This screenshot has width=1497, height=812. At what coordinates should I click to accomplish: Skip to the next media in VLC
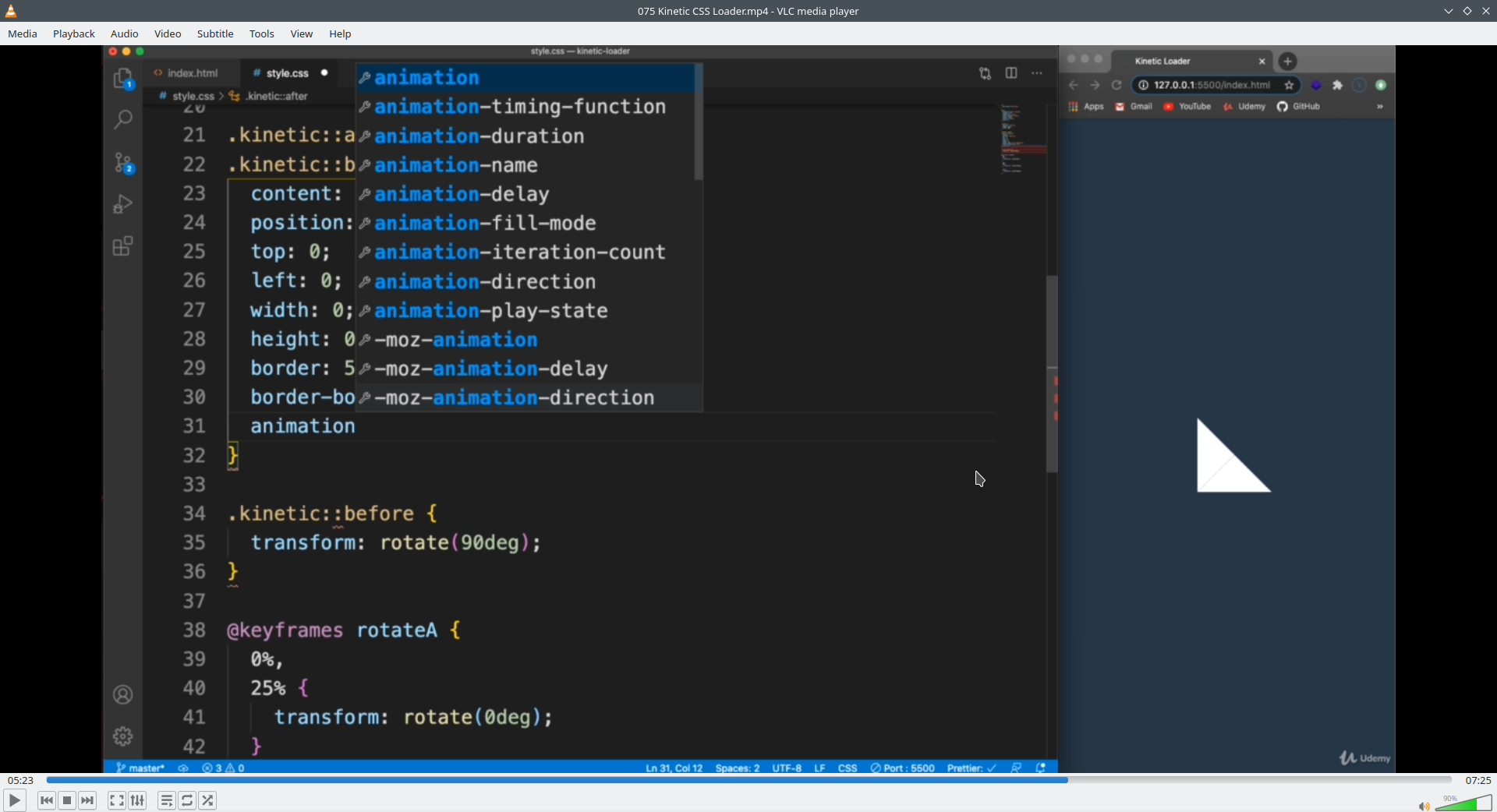pos(87,800)
